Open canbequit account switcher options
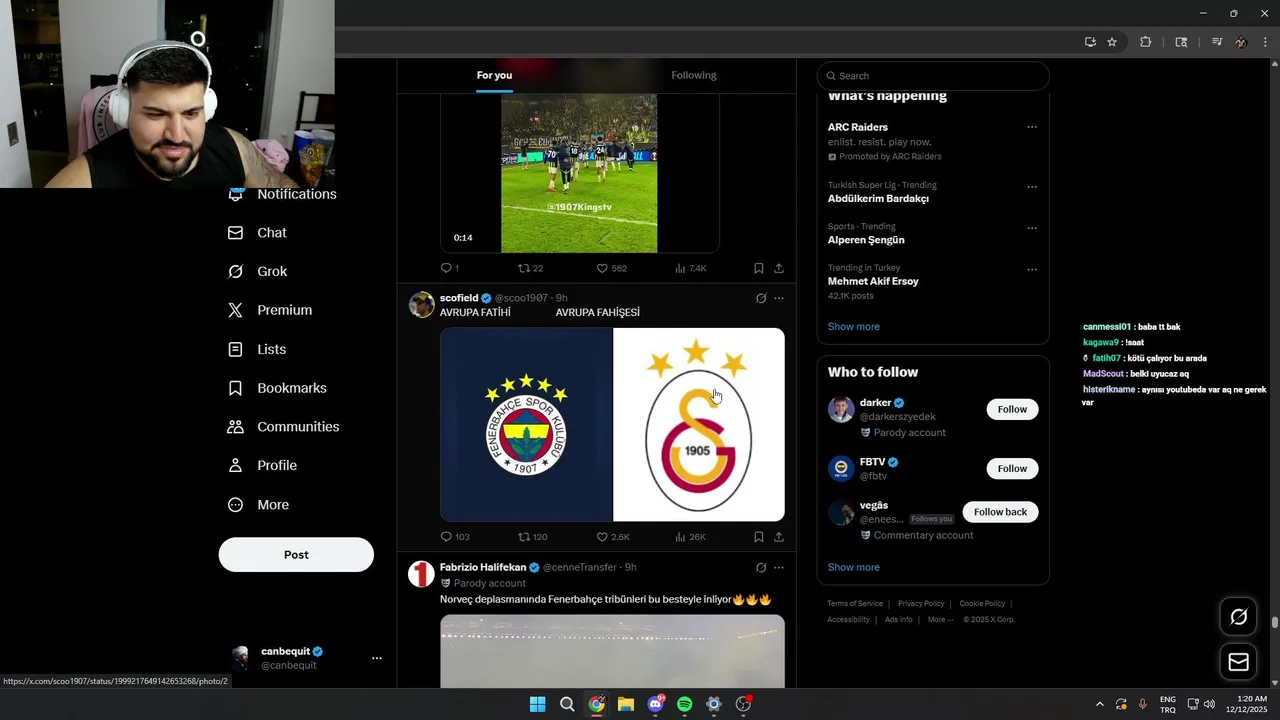This screenshot has width=1280, height=720. click(x=377, y=658)
